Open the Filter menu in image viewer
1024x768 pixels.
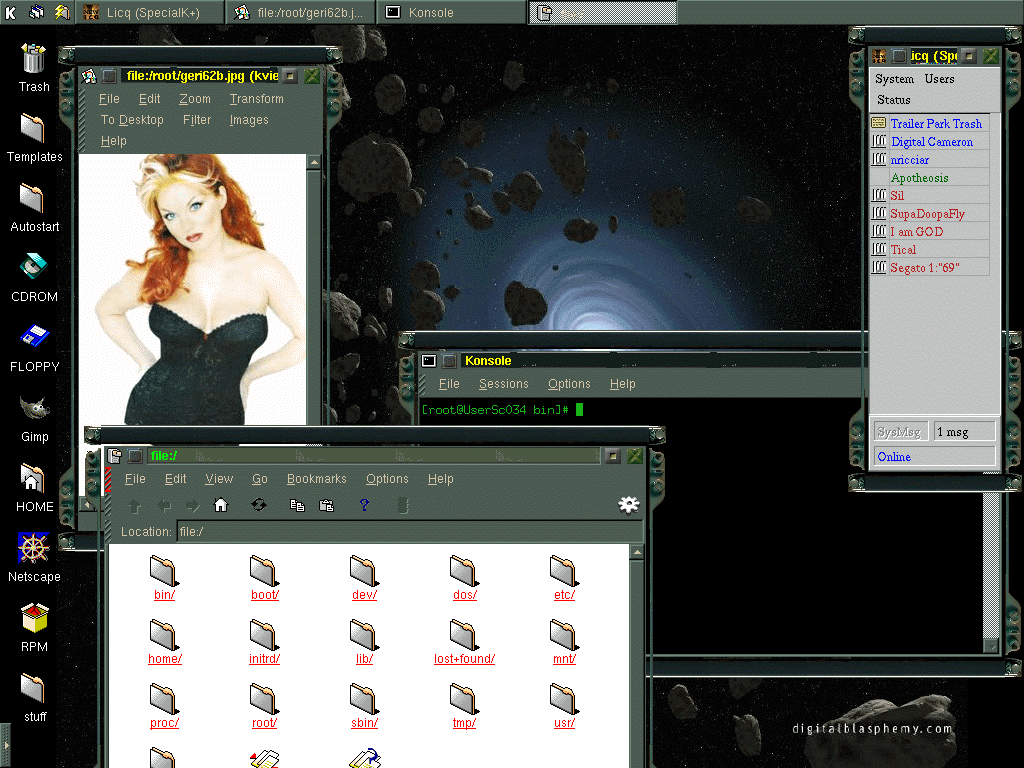197,120
